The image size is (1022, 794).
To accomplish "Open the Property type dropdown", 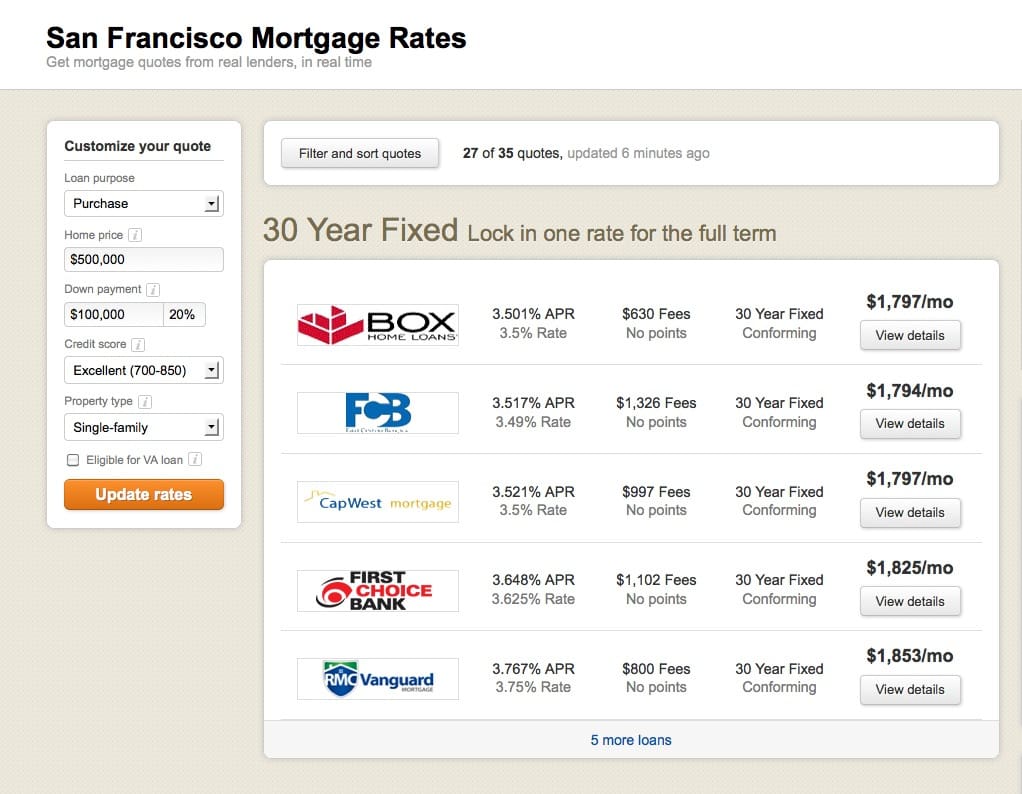I will 143,428.
